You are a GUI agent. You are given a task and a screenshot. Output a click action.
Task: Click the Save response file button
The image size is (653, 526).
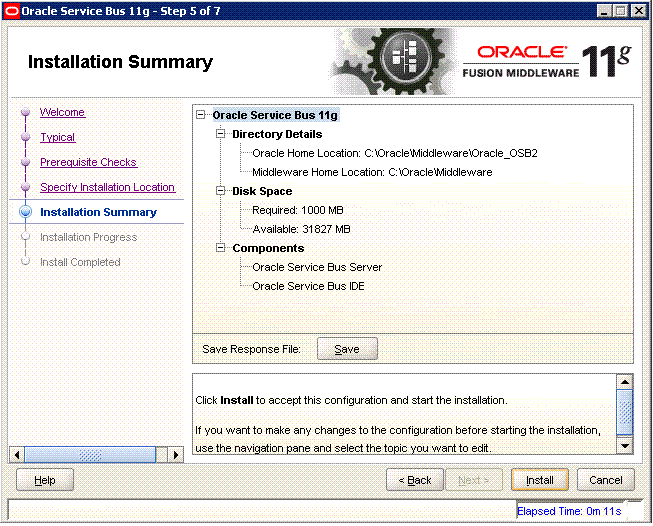[x=347, y=349]
